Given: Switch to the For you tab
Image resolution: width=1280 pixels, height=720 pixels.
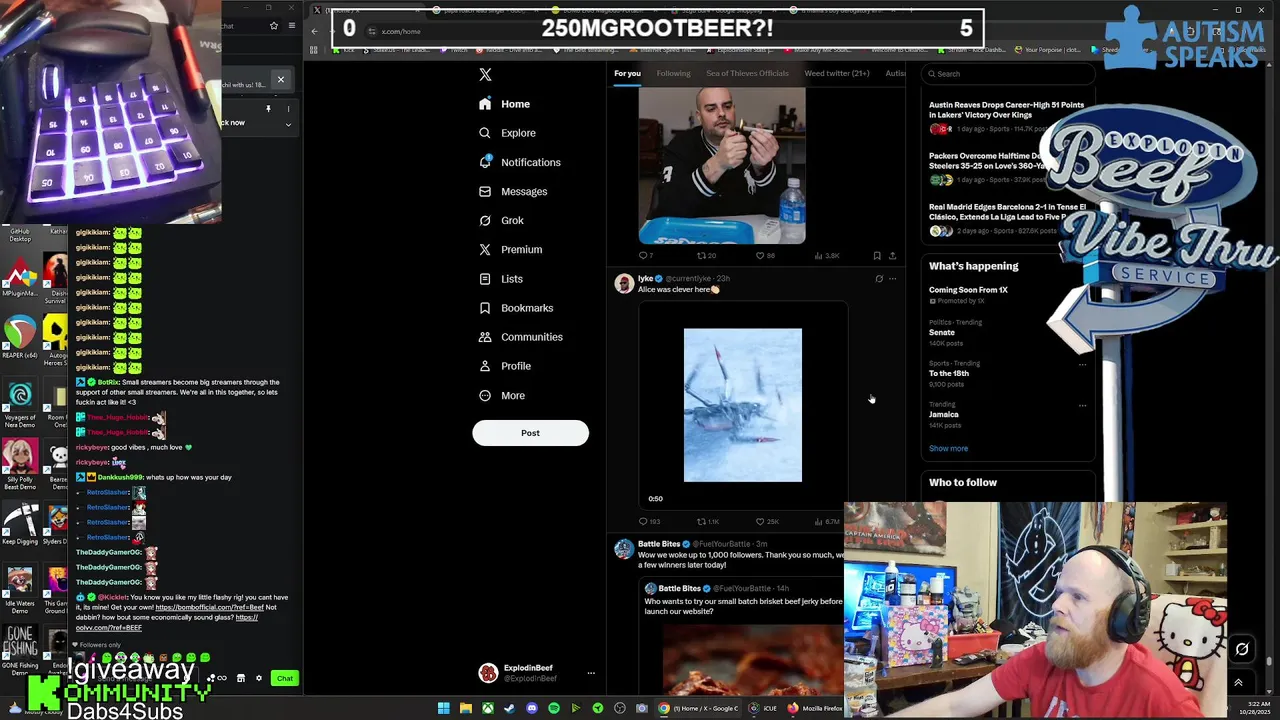Looking at the screenshot, I should tap(627, 73).
